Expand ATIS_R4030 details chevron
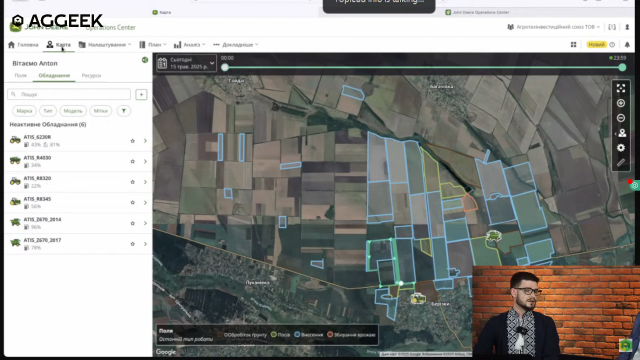This screenshot has height=360, width=640. point(145,161)
